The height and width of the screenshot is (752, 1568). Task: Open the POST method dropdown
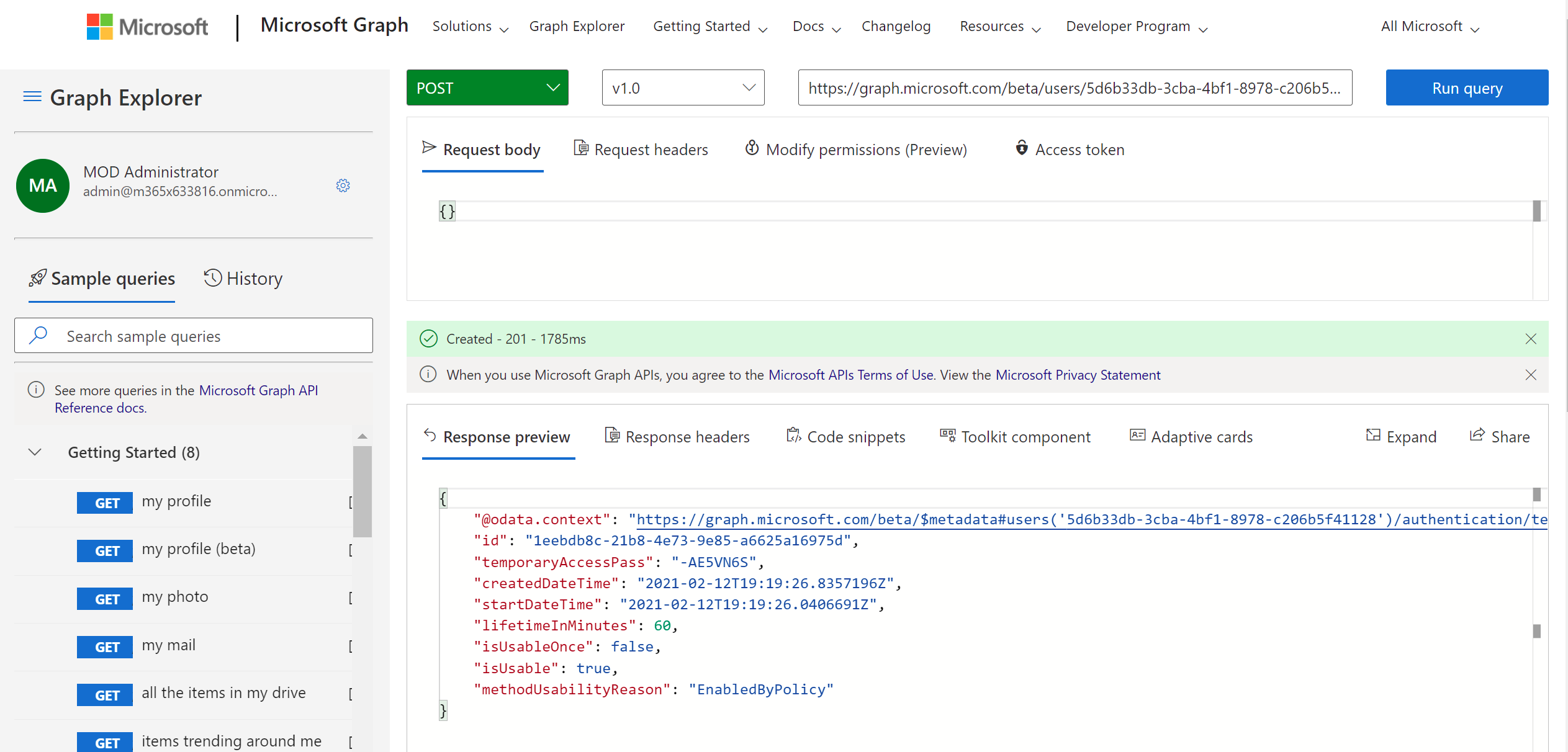point(487,87)
